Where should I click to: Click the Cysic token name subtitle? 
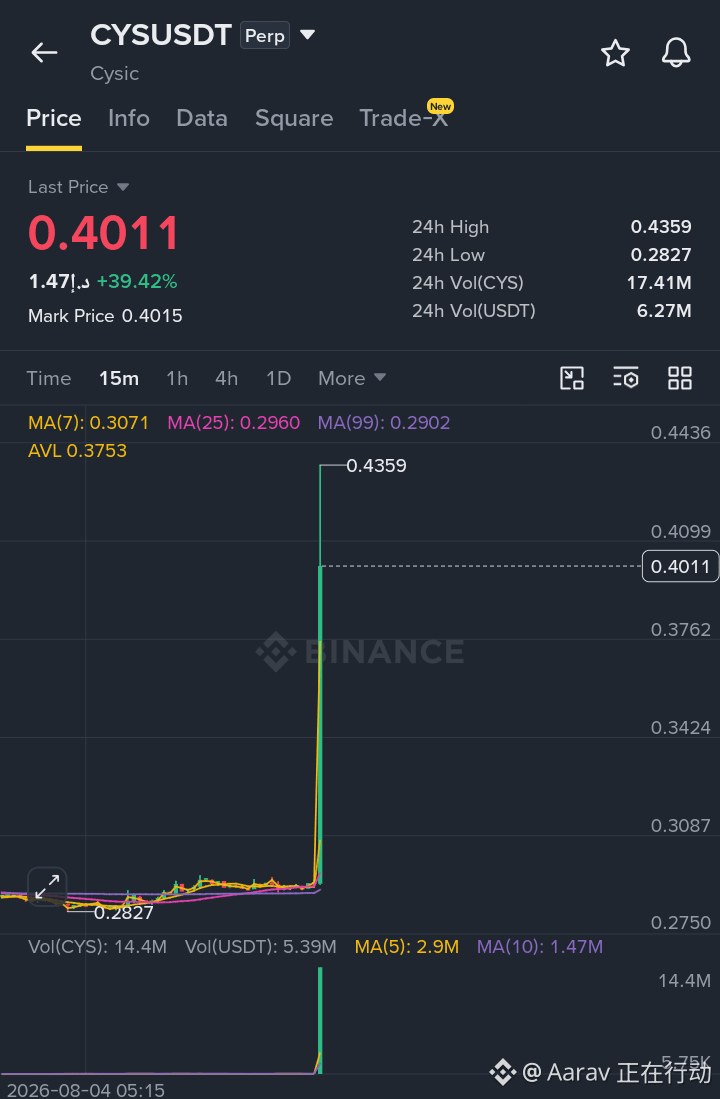114,74
